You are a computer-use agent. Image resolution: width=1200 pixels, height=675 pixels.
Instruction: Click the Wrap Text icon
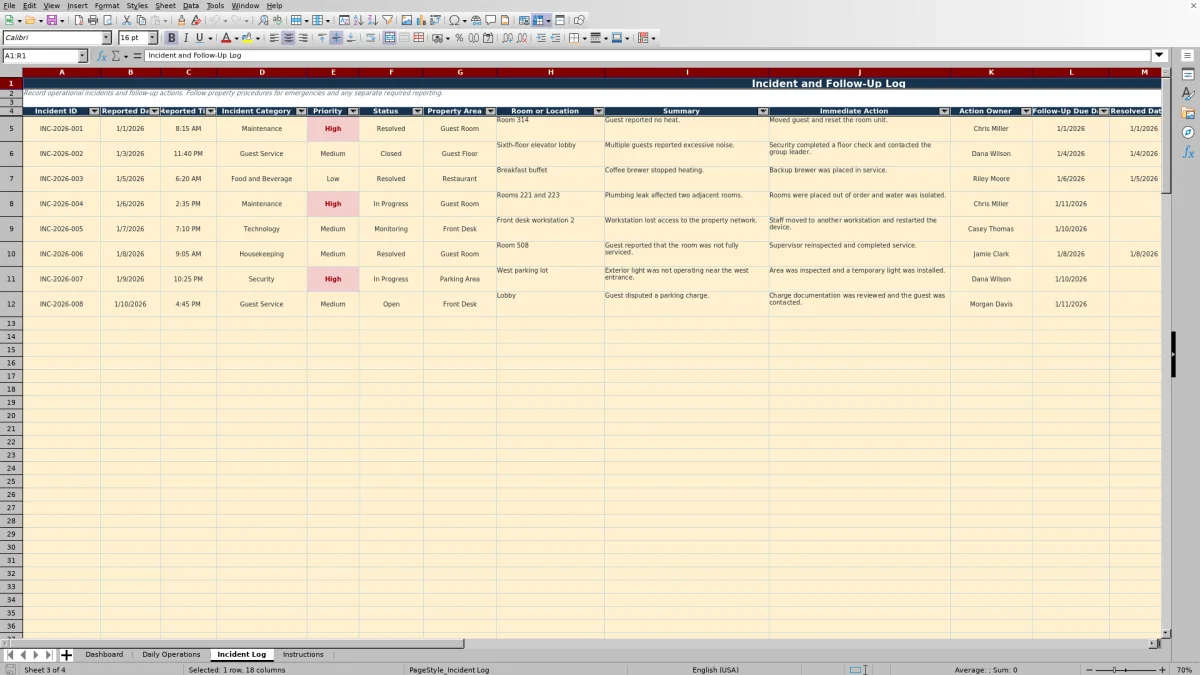[370, 38]
